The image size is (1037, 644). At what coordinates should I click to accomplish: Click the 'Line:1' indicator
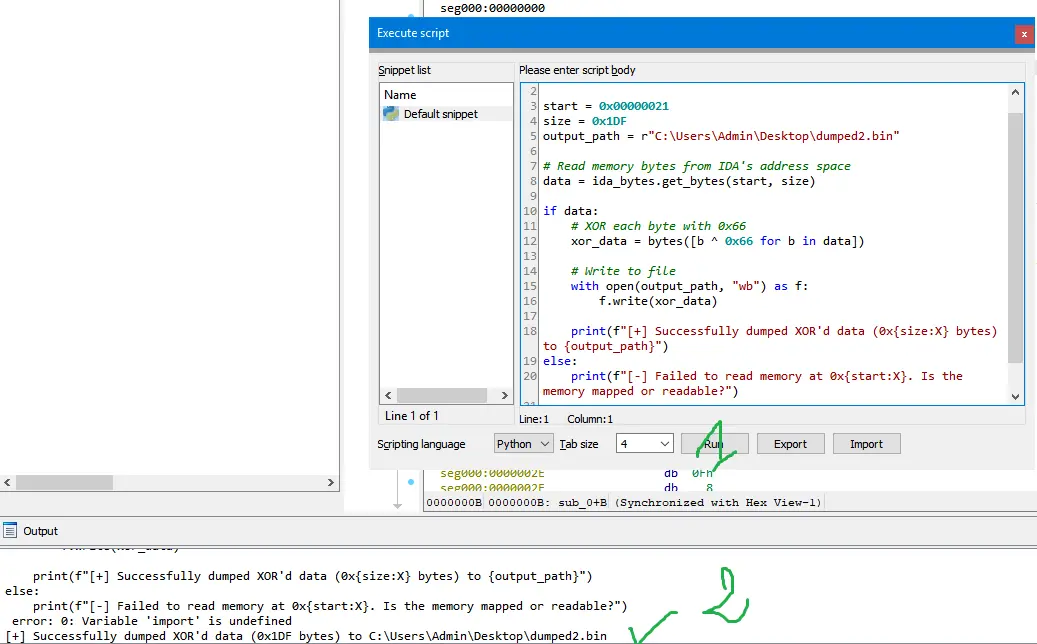point(534,419)
